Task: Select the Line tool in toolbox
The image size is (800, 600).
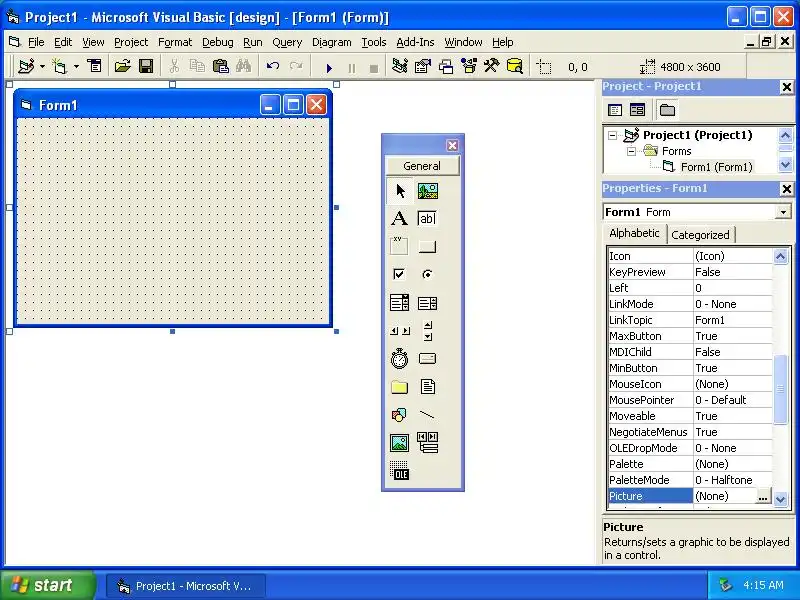Action: point(428,415)
